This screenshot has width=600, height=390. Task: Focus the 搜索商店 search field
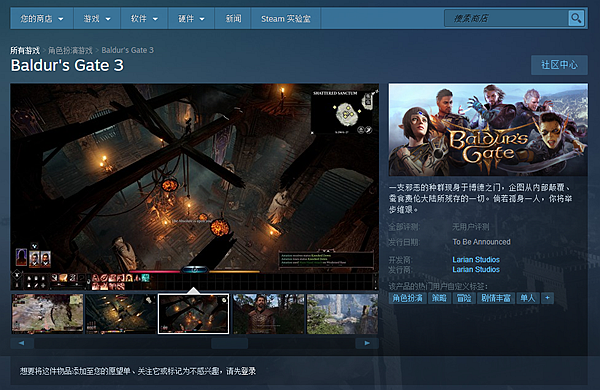(506, 18)
